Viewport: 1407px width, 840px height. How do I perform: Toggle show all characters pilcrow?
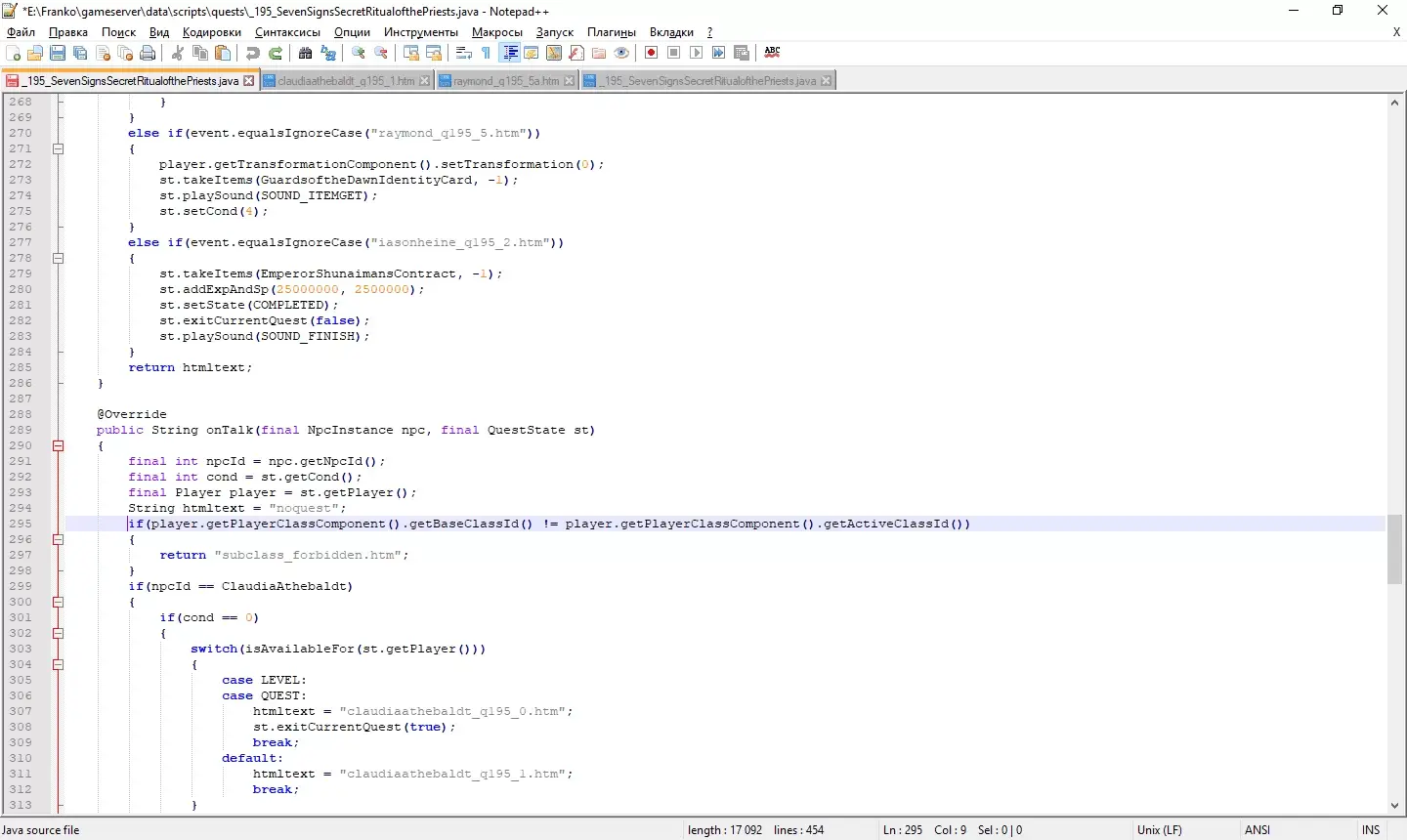(x=487, y=53)
